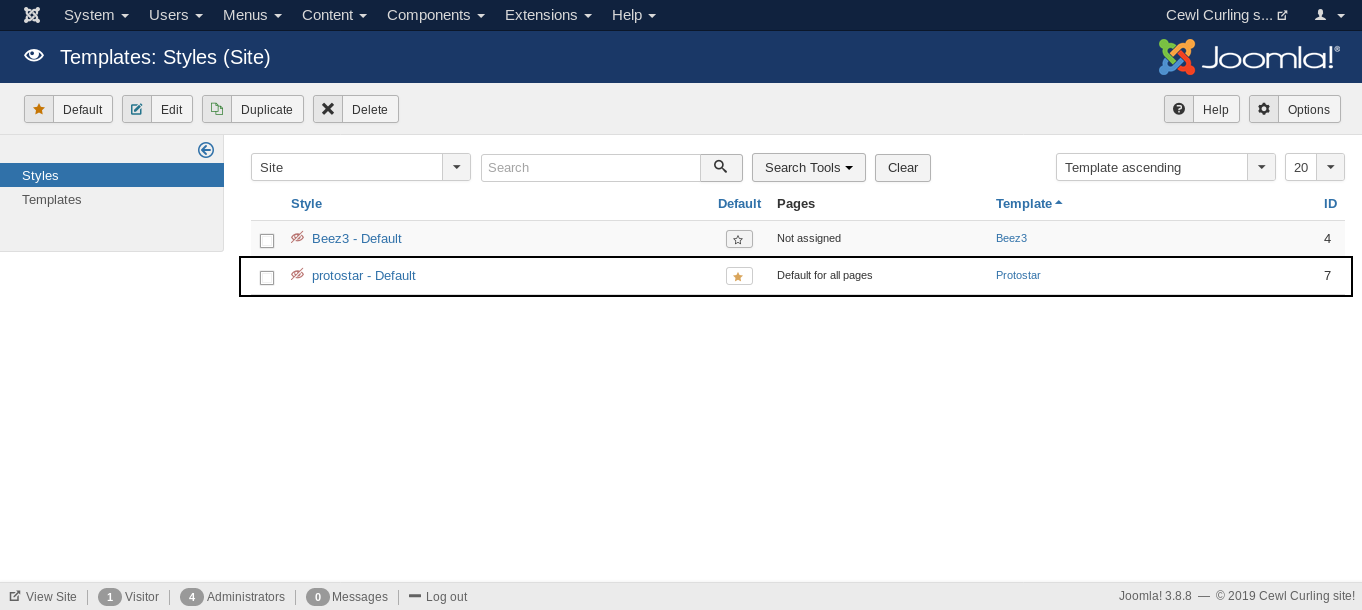This screenshot has width=1362, height=610.
Task: Click the Joomla logo icon in top menu bar
Action: 32,15
